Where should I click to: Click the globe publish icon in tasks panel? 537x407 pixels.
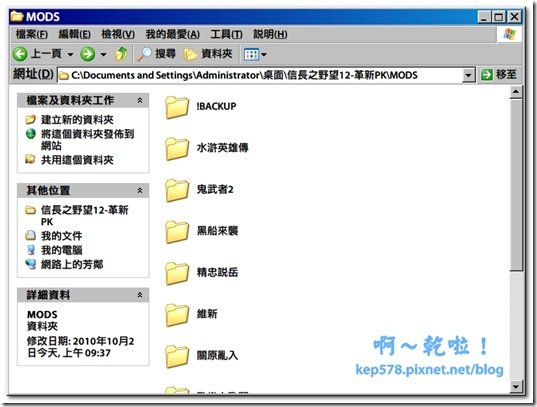tap(30, 134)
